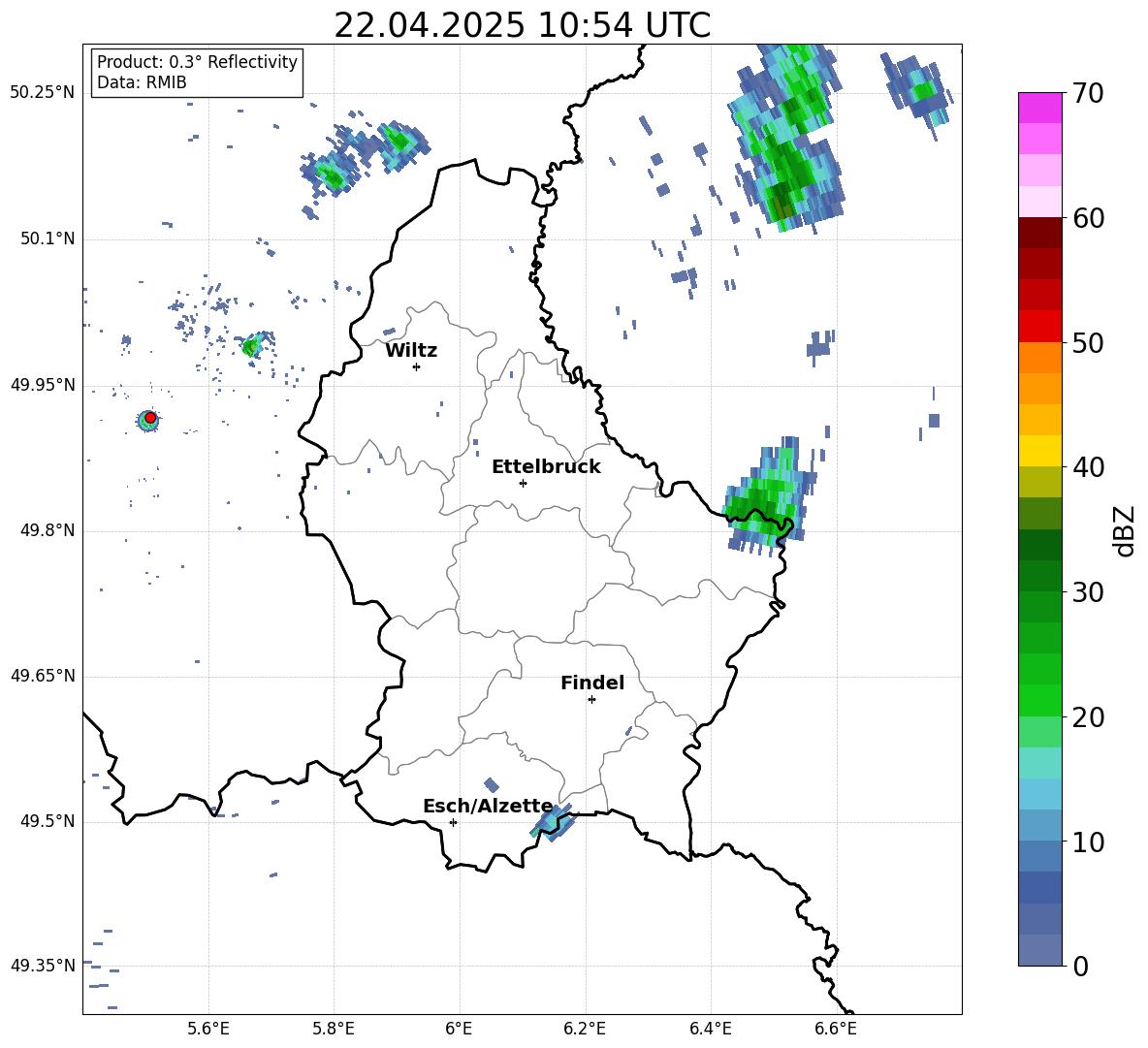Click the Wiltz city label
The height and width of the screenshot is (1048, 1148).
click(411, 351)
